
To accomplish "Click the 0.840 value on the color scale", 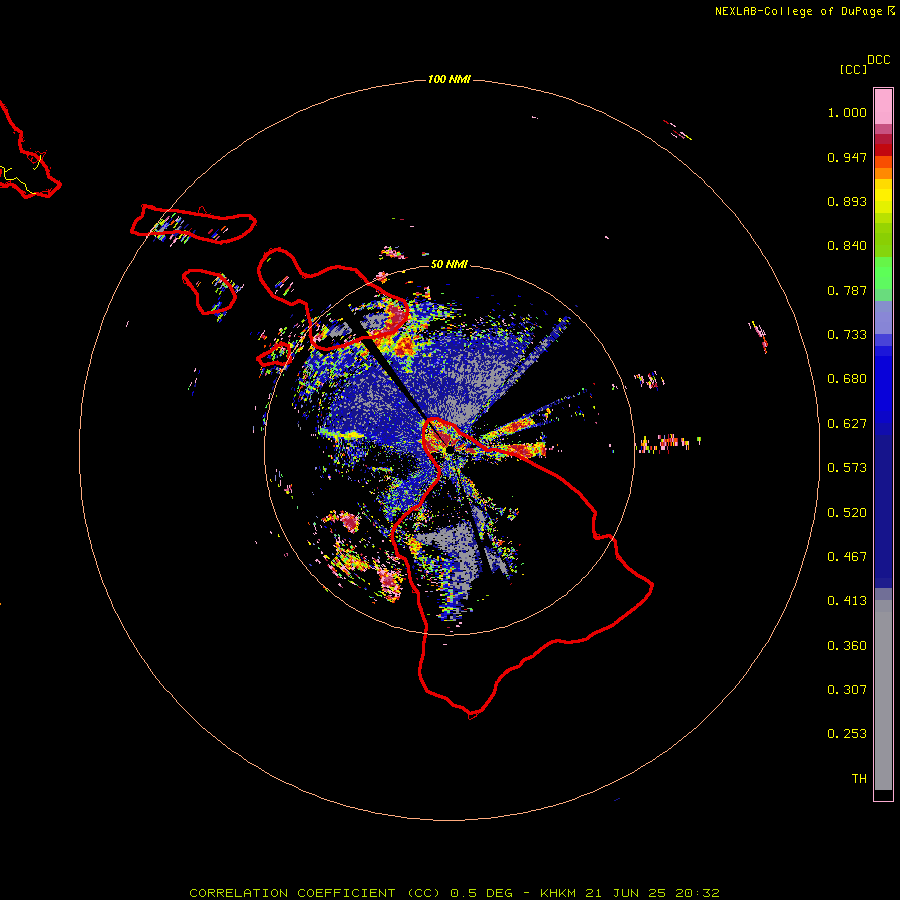I will coord(847,246).
